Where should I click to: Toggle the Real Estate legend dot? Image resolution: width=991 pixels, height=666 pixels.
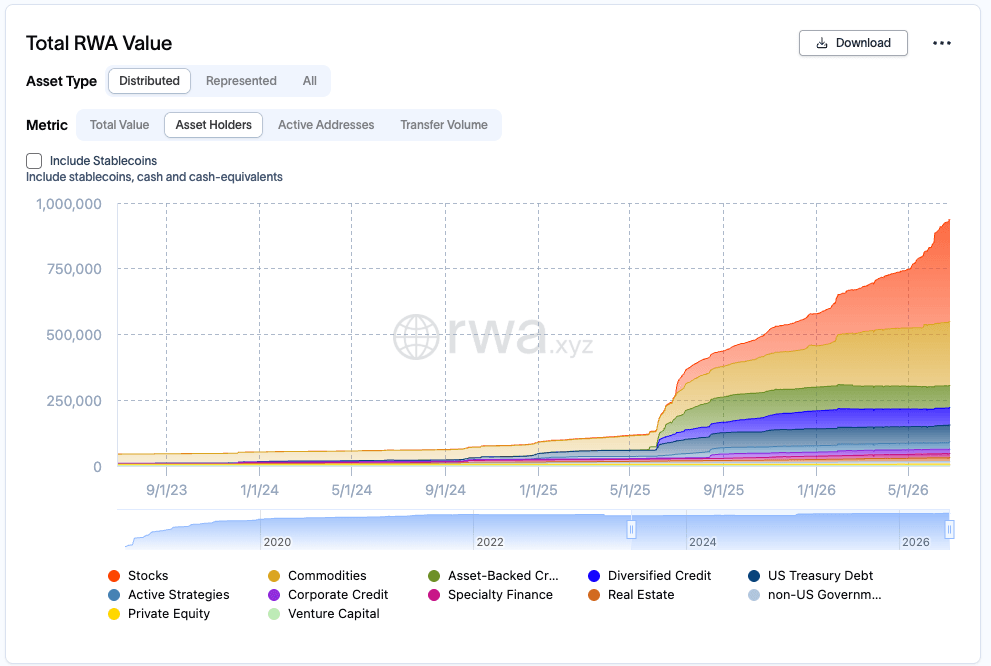point(593,595)
